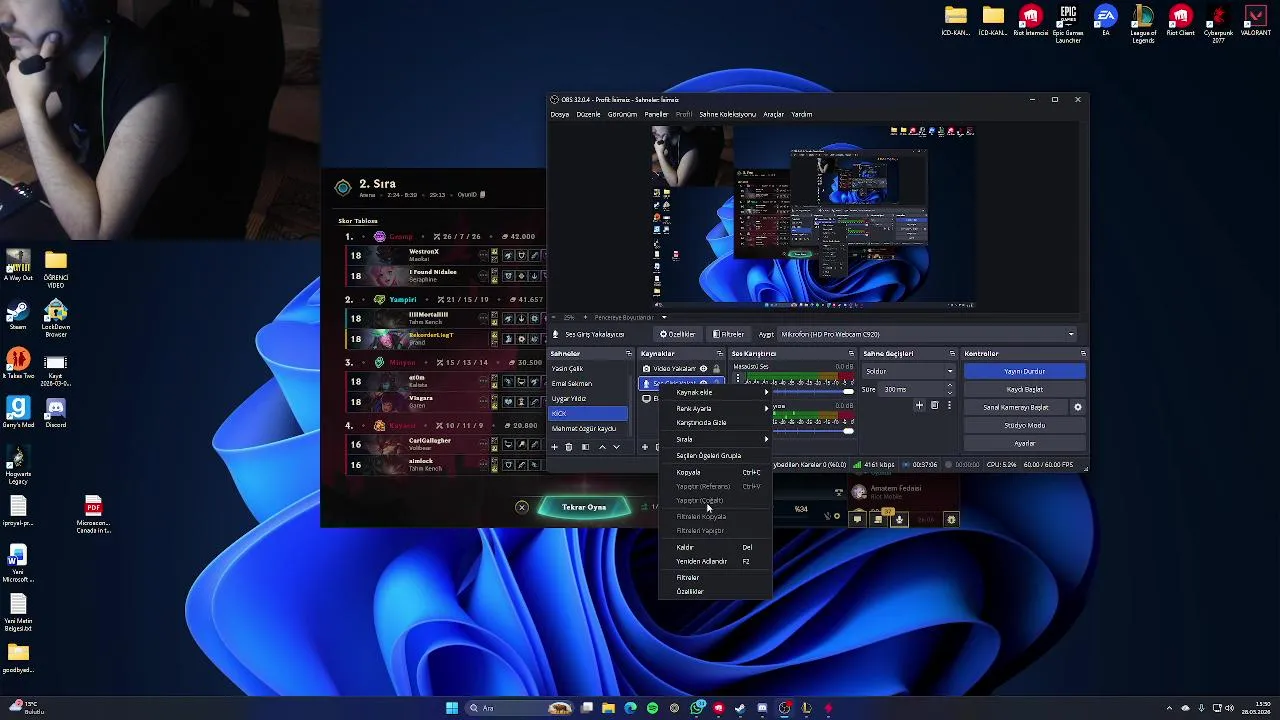This screenshot has width=1280, height=720.
Task: Add a new scene with plus icon in Sahneler
Action: click(555, 447)
